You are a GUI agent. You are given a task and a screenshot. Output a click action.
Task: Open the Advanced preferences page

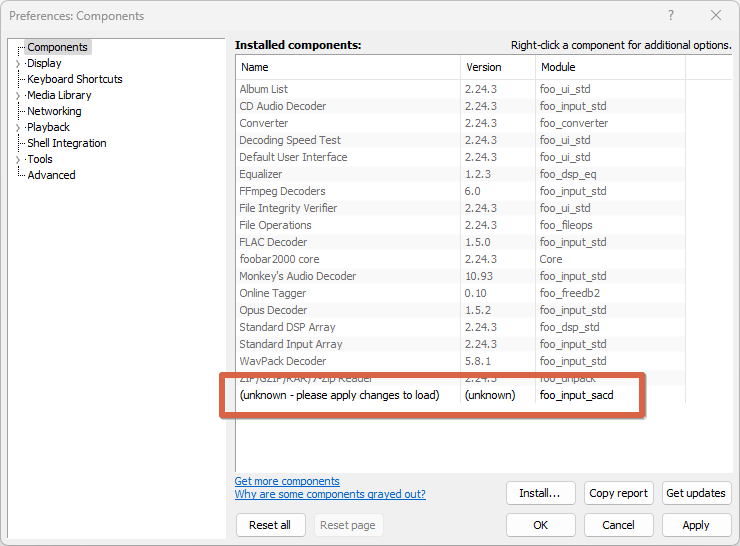point(51,176)
